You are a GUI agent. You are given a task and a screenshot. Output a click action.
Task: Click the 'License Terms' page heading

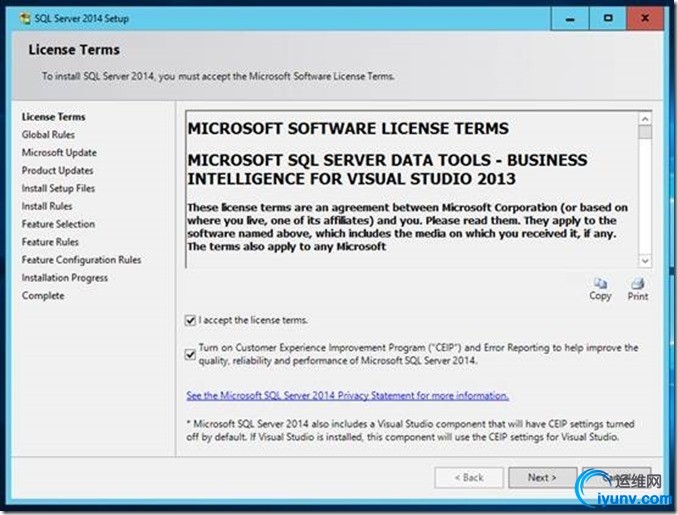click(x=74, y=50)
